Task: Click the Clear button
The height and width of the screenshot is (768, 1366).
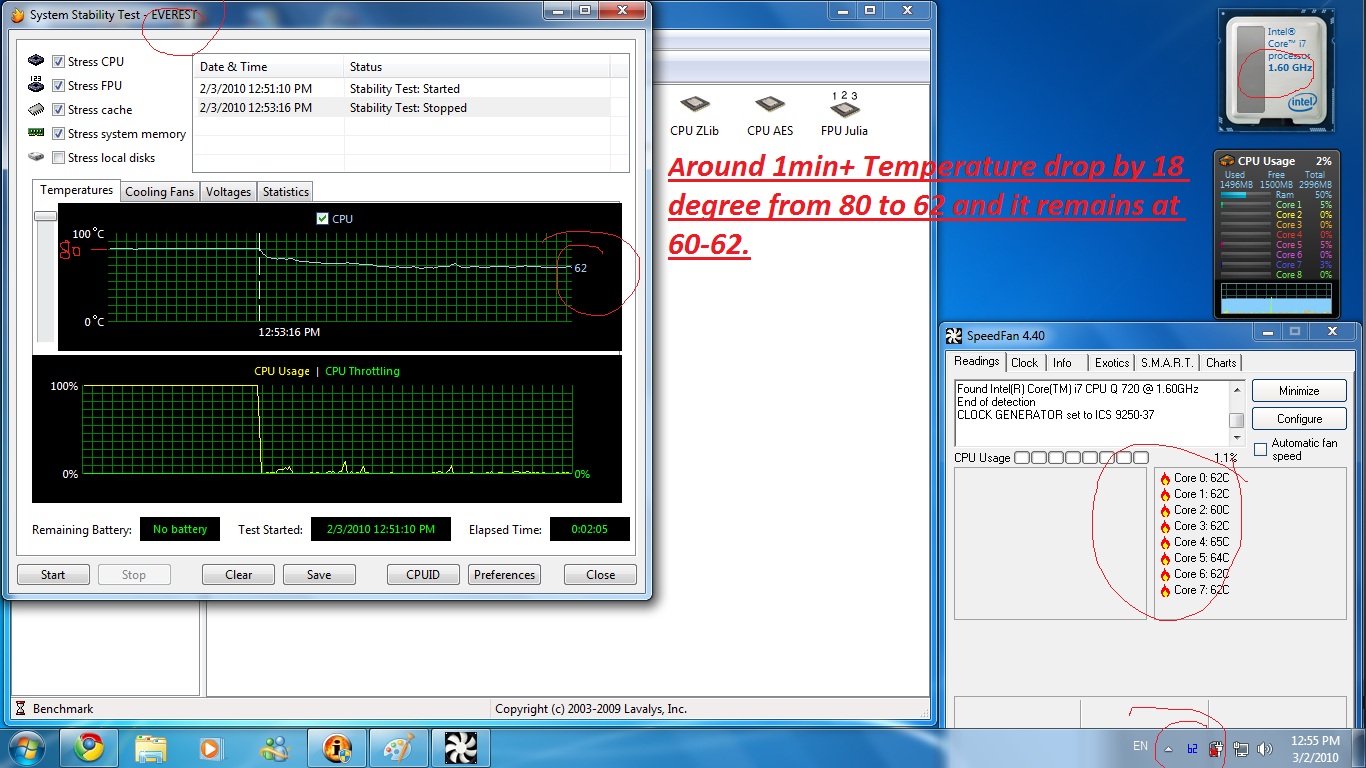Action: 239,574
